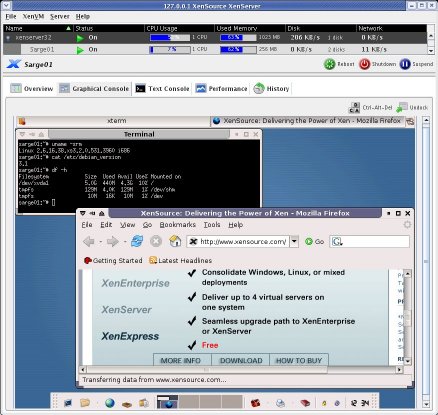438x415 pixels.
Task: Click the green Go button beside the URL bar
Action: (314, 241)
